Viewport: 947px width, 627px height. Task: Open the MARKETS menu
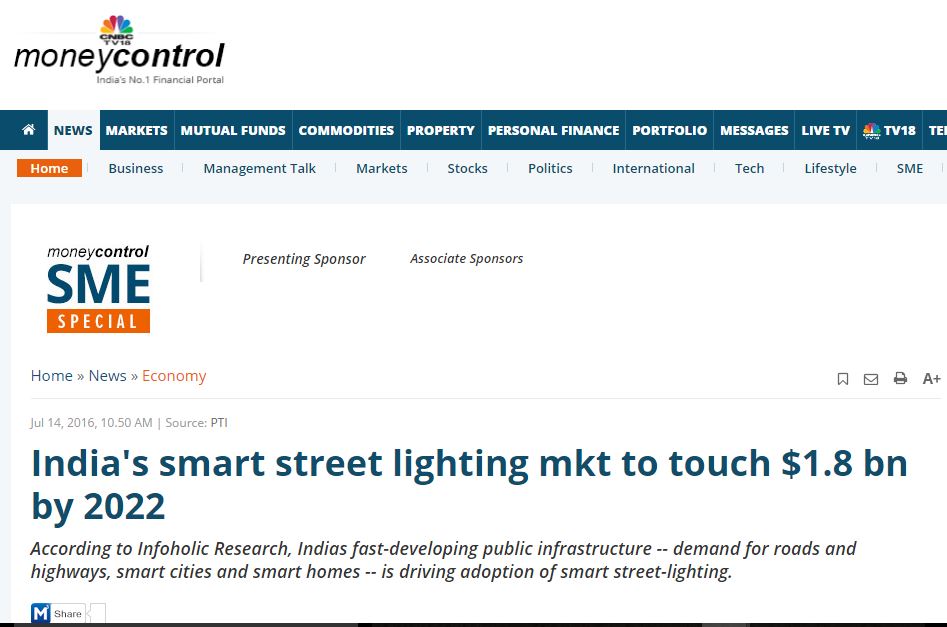point(136,130)
